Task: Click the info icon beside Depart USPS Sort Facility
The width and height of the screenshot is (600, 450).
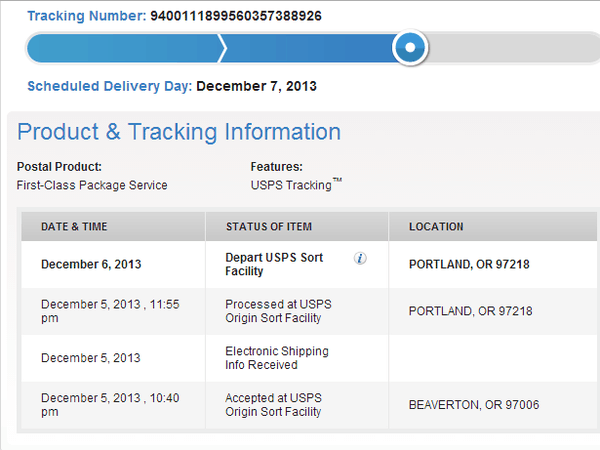Action: [360, 259]
